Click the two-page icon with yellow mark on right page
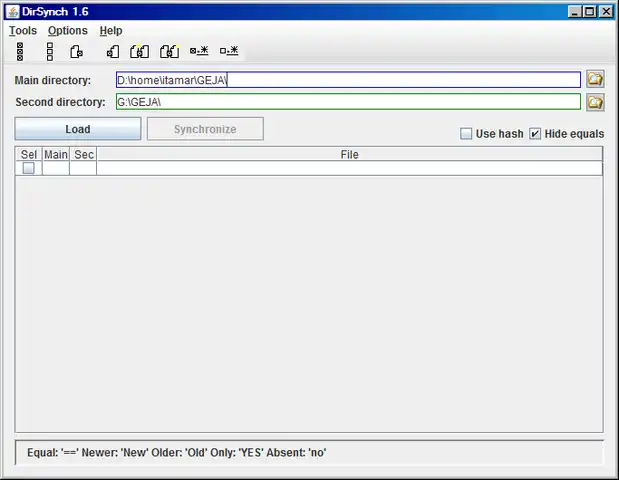Screen dimensions: 619x480 tap(169, 51)
